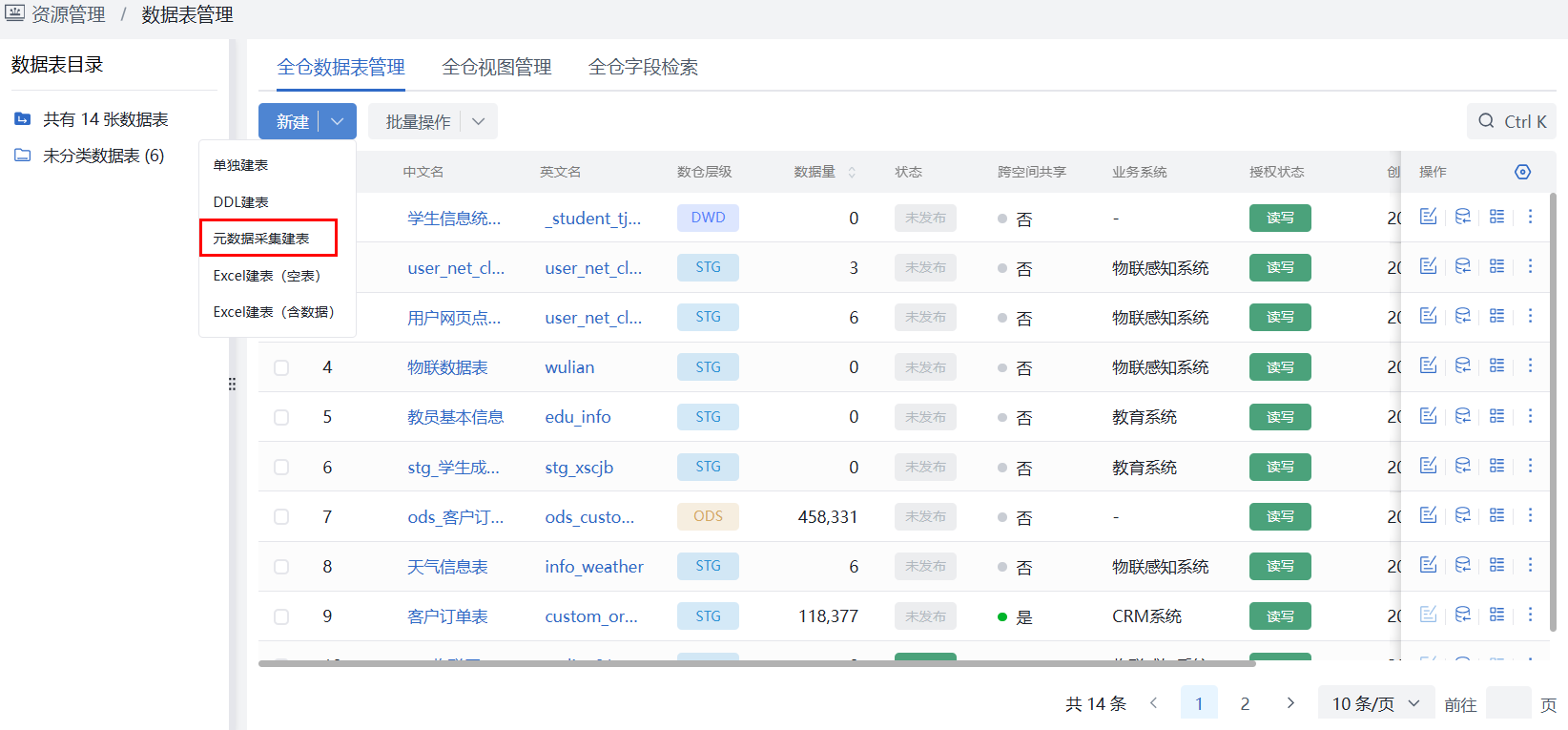Open the 客户订单表 table link
Viewport: 1568px width, 730px height.
(x=447, y=616)
